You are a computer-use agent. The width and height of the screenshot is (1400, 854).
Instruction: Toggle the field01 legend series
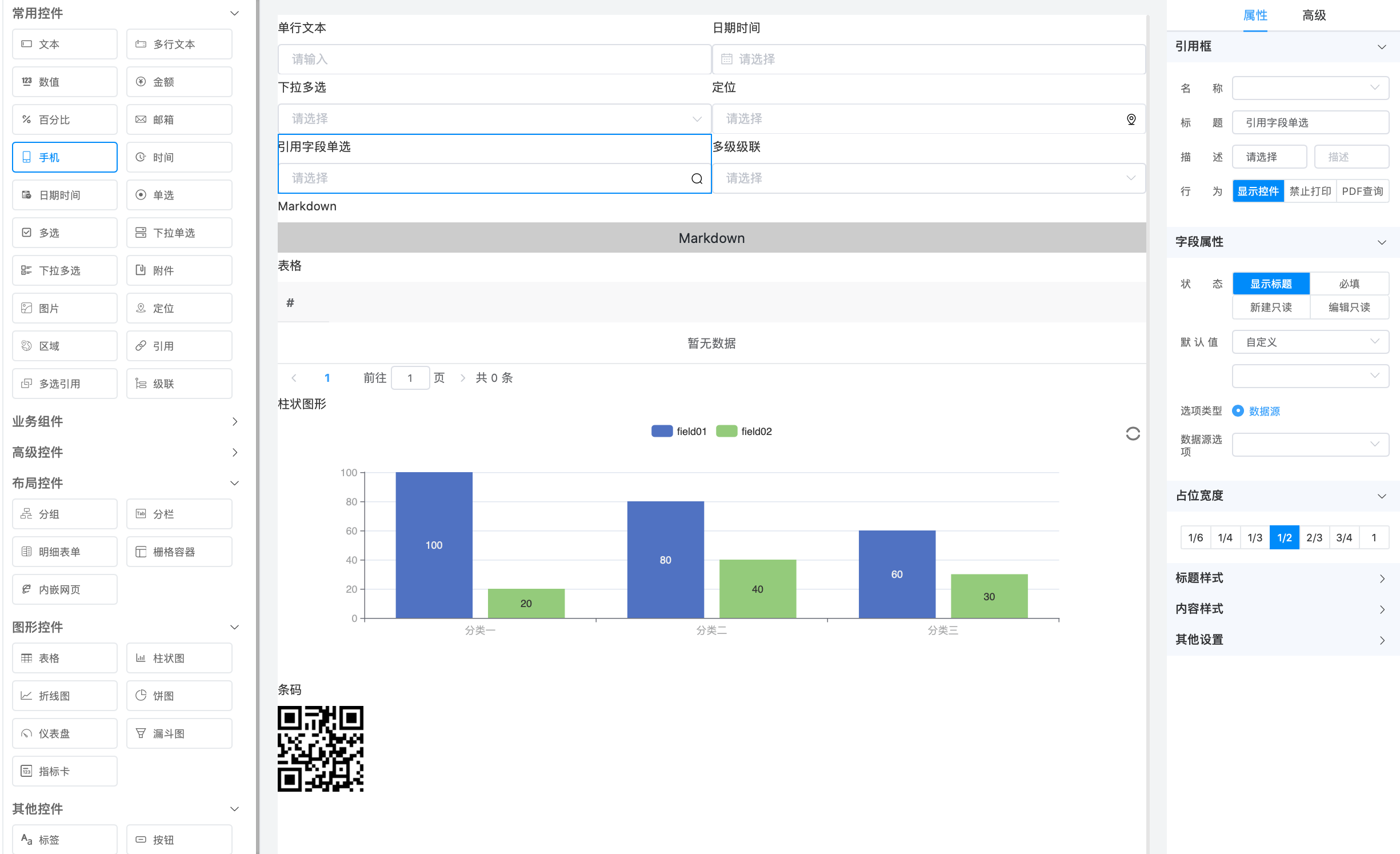pyautogui.click(x=679, y=432)
